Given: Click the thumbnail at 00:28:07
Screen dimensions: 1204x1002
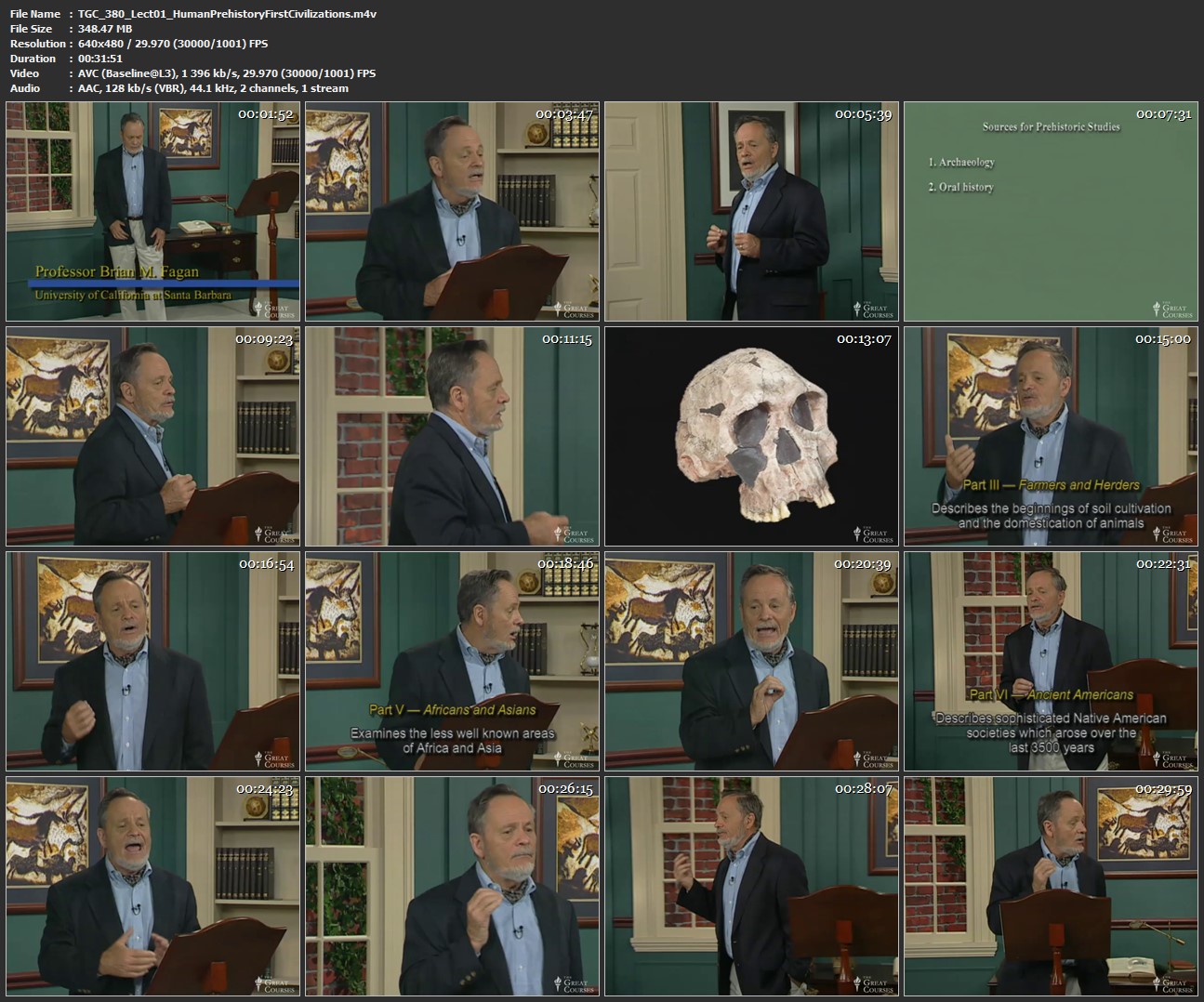Looking at the screenshot, I should [x=751, y=886].
